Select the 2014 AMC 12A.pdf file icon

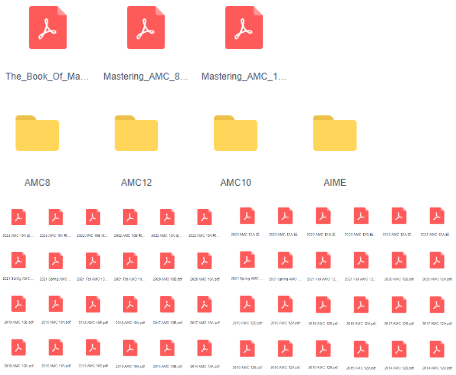[x=437, y=349]
